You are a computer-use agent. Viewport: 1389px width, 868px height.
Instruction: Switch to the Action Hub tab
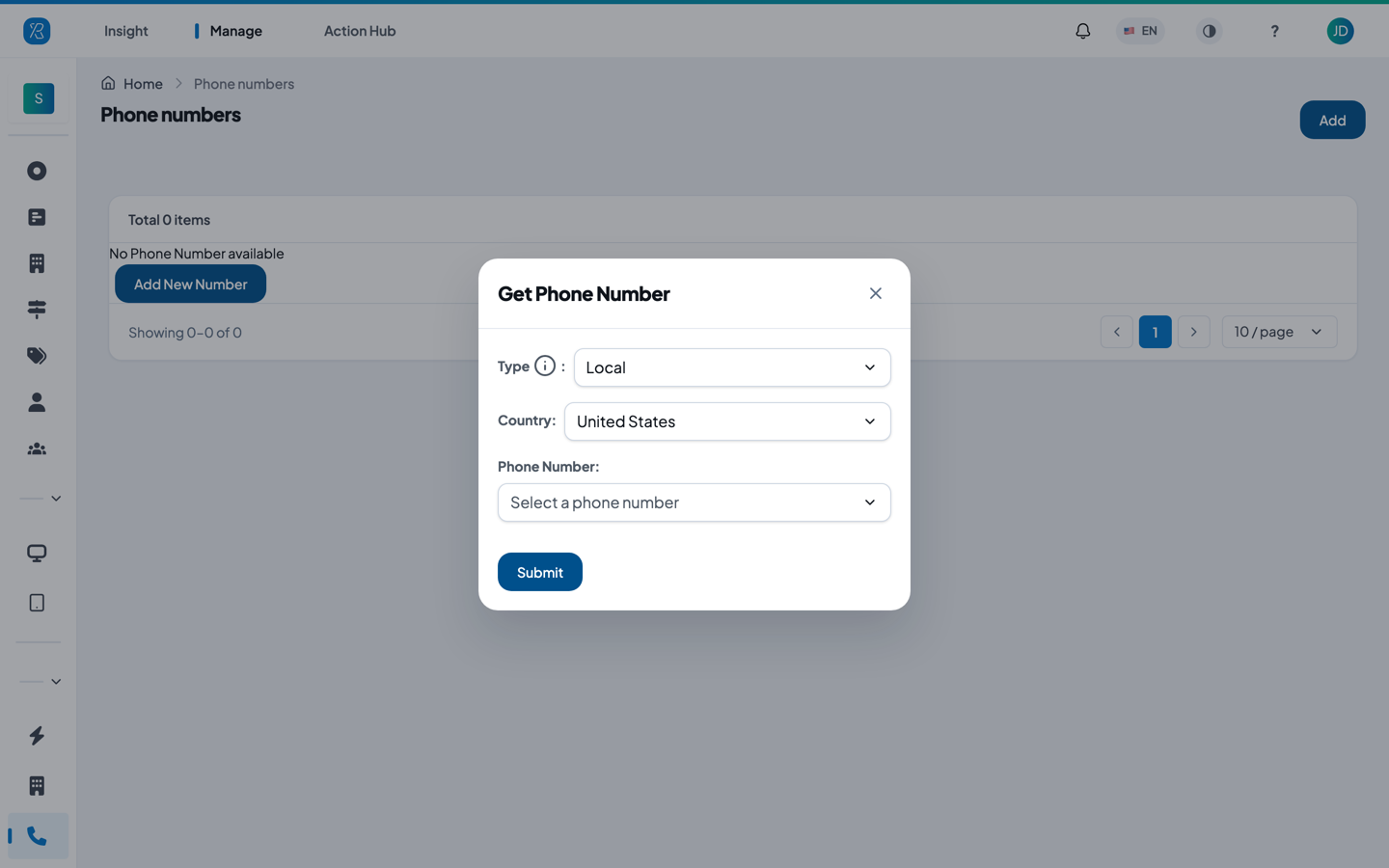(360, 31)
